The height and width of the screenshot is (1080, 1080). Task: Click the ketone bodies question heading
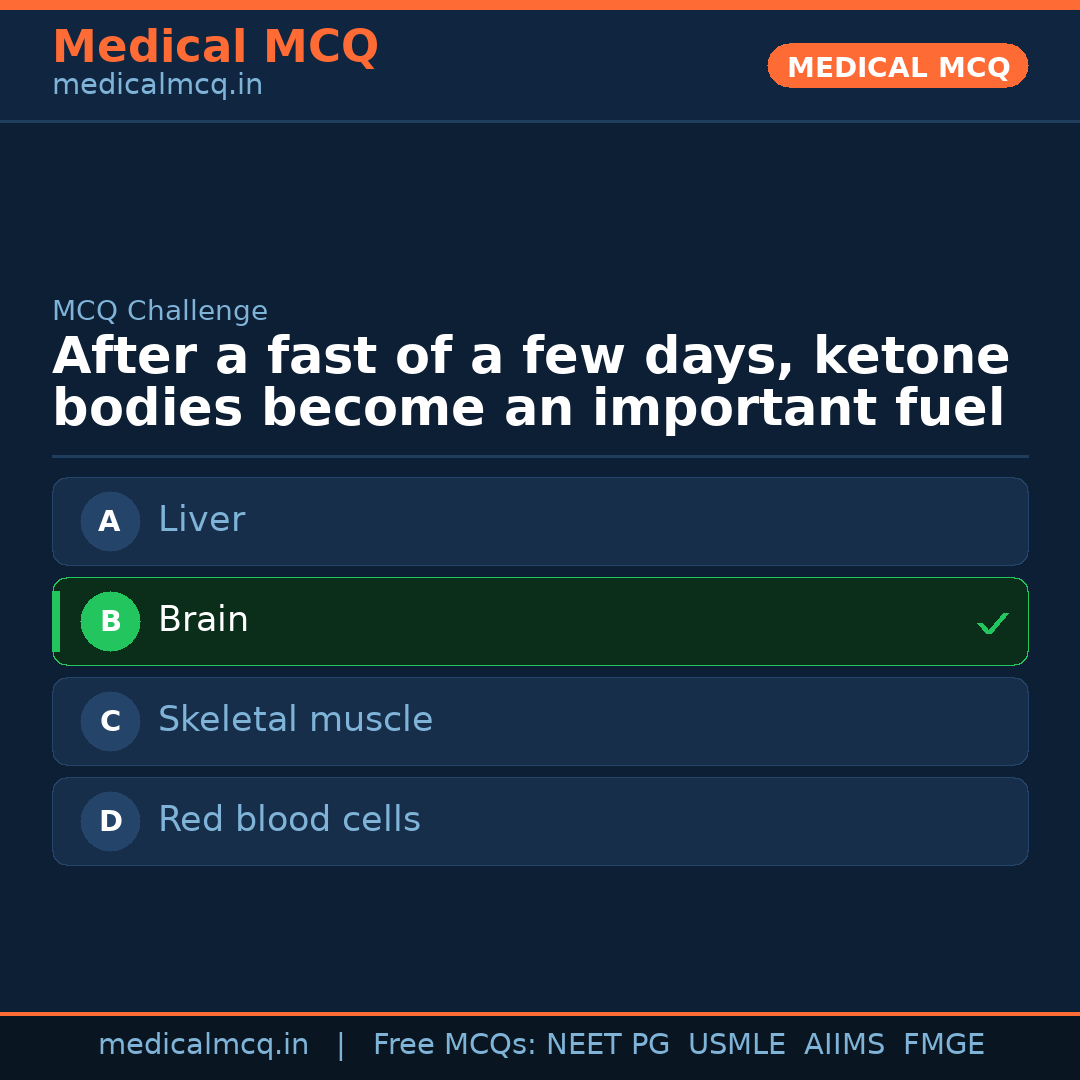coord(530,383)
